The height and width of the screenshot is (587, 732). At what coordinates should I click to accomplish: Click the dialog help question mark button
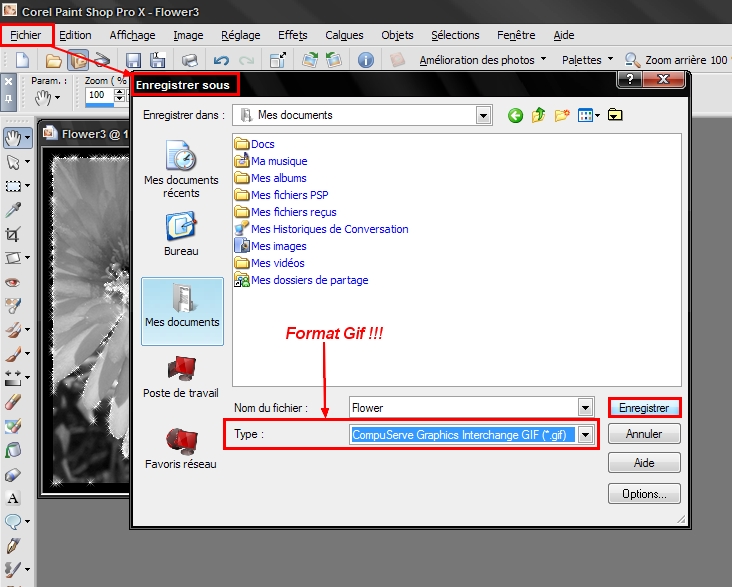pyautogui.click(x=630, y=79)
